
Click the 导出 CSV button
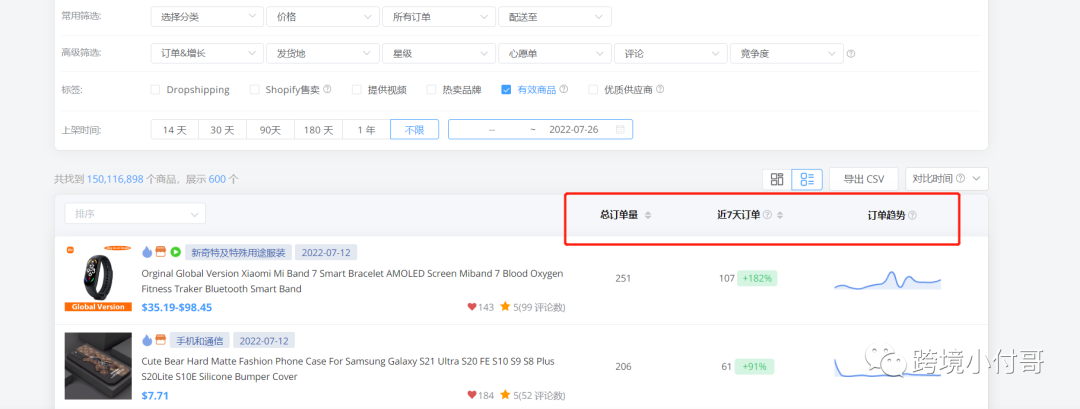(864, 179)
